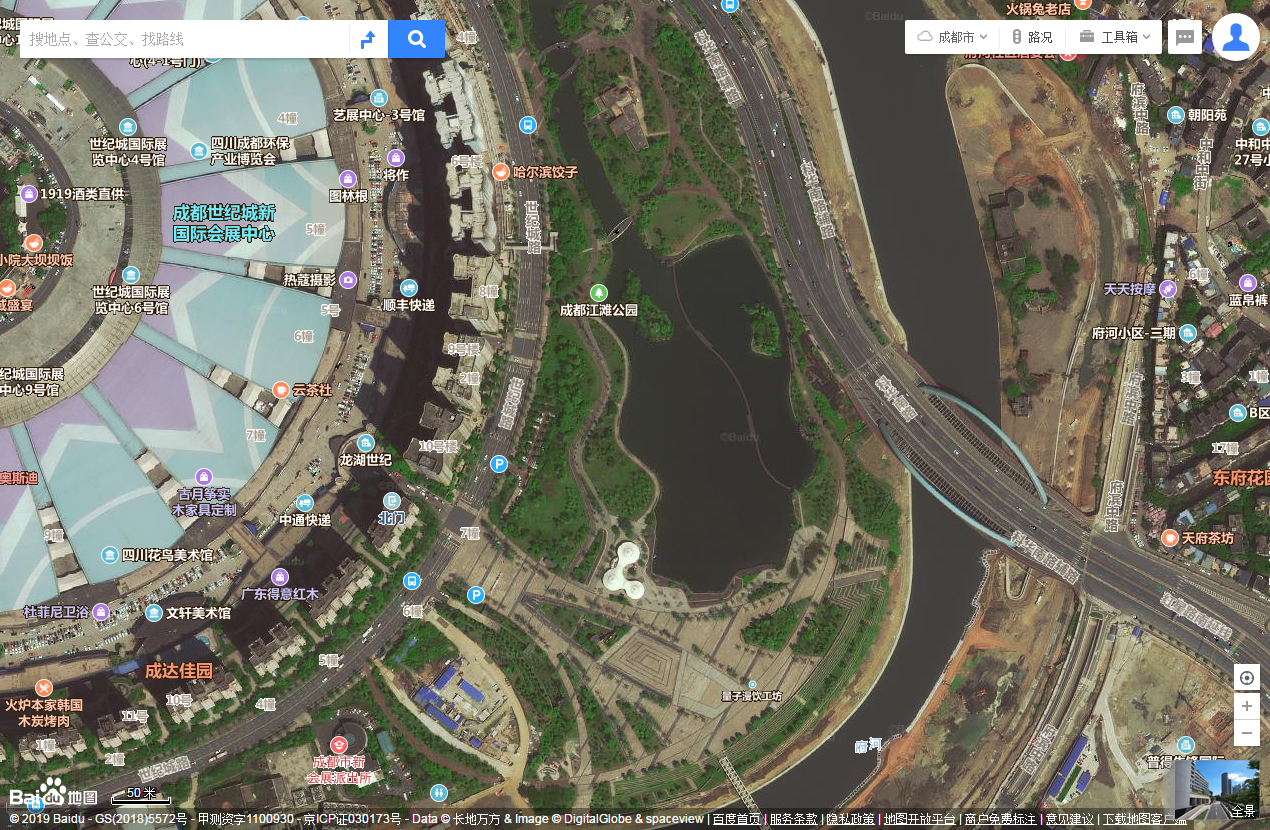
Task: Select the 哈尔滨饺子 restaurant marker
Action: [x=500, y=172]
